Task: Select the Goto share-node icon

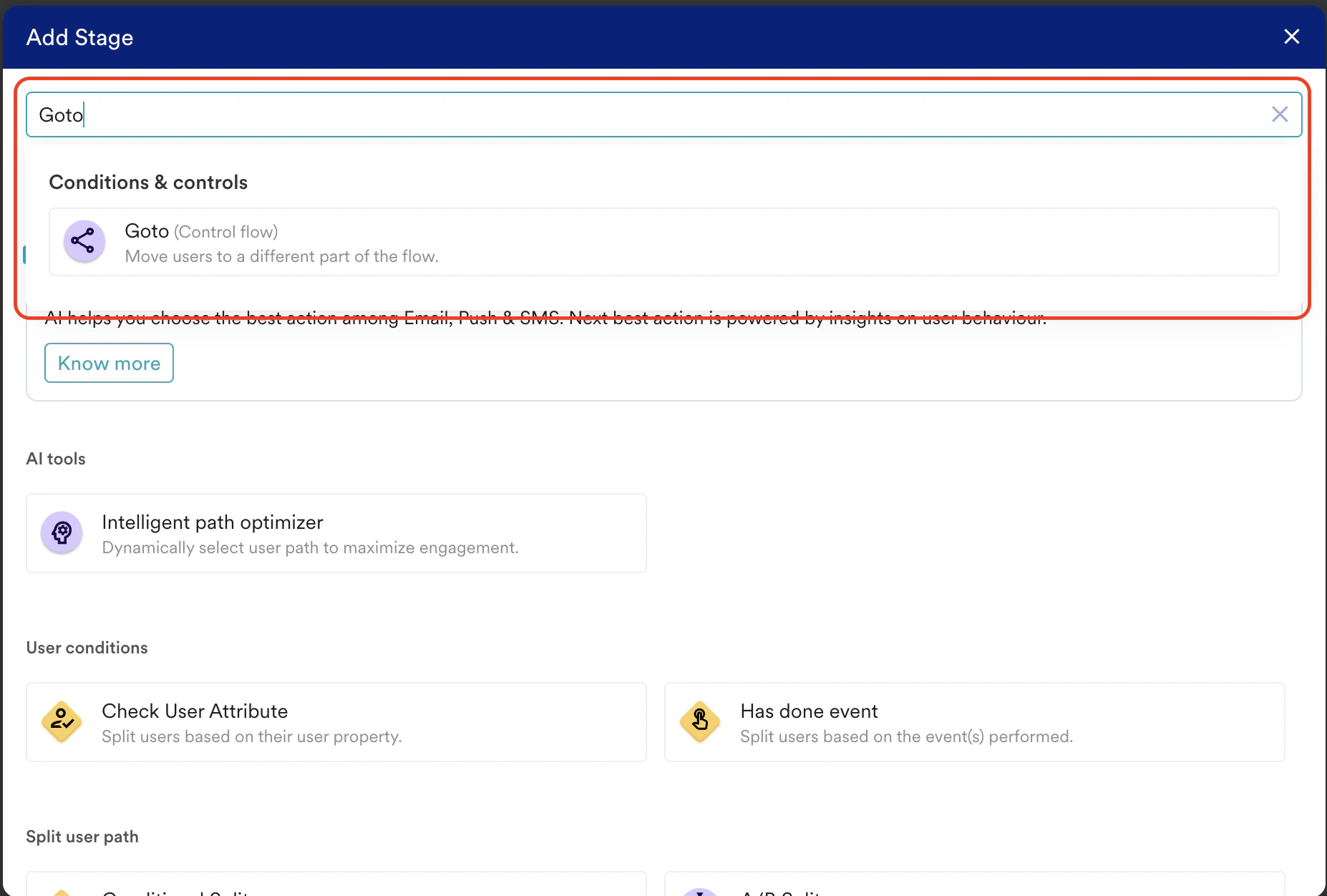Action: [x=84, y=242]
